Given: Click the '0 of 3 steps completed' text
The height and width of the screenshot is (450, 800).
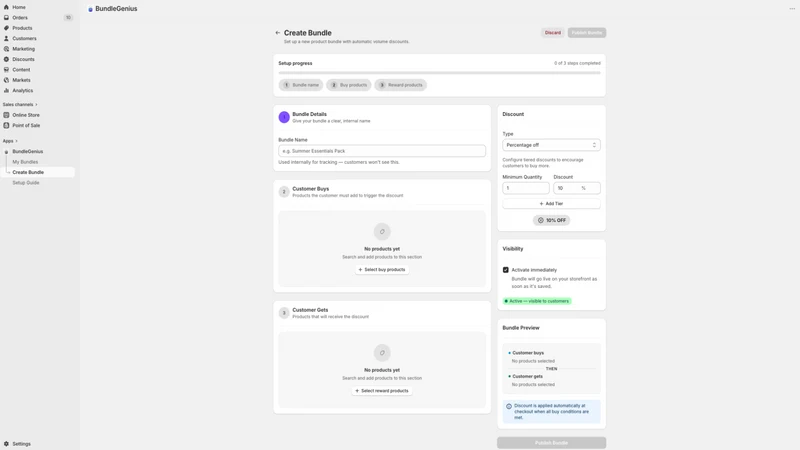Looking at the screenshot, I should click(577, 63).
